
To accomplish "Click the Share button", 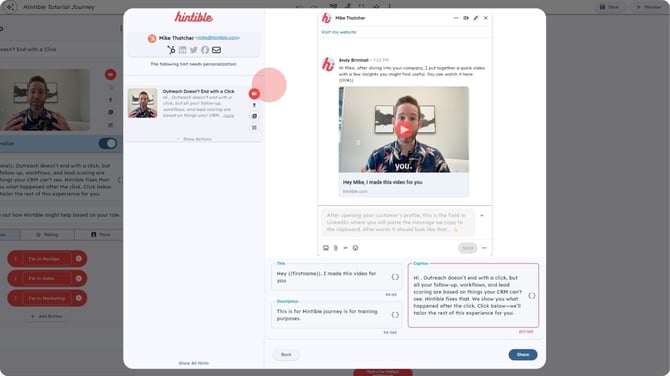I will [x=523, y=355].
